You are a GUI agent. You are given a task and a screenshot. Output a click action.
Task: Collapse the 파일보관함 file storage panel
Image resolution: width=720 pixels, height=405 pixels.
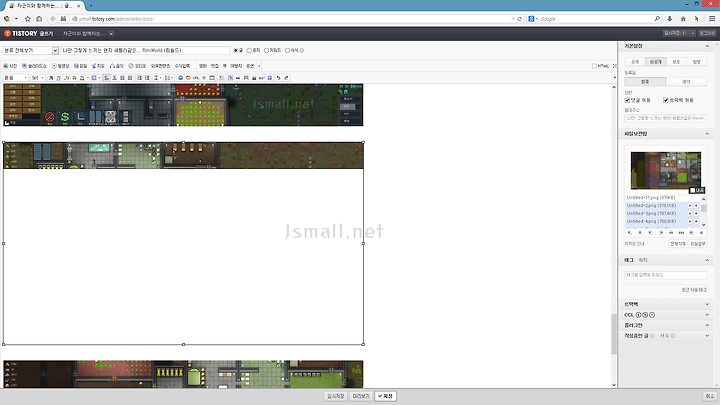pos(707,134)
